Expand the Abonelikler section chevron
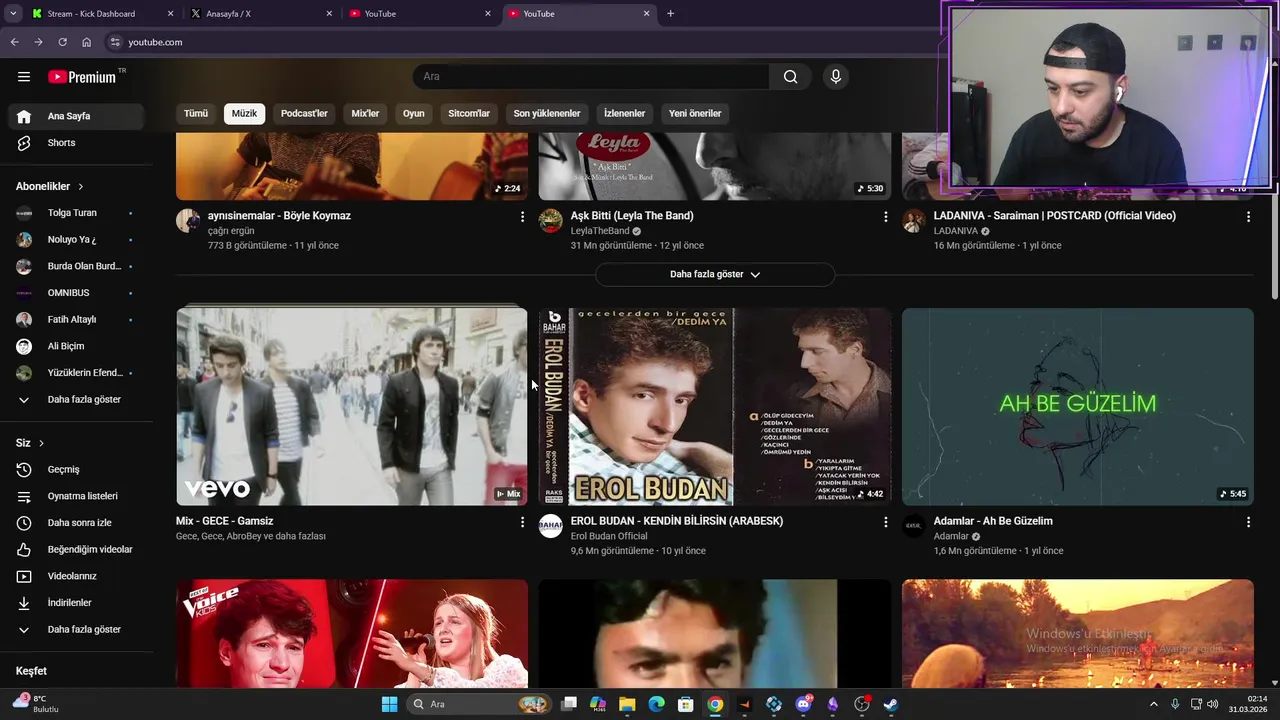 pyautogui.click(x=81, y=187)
